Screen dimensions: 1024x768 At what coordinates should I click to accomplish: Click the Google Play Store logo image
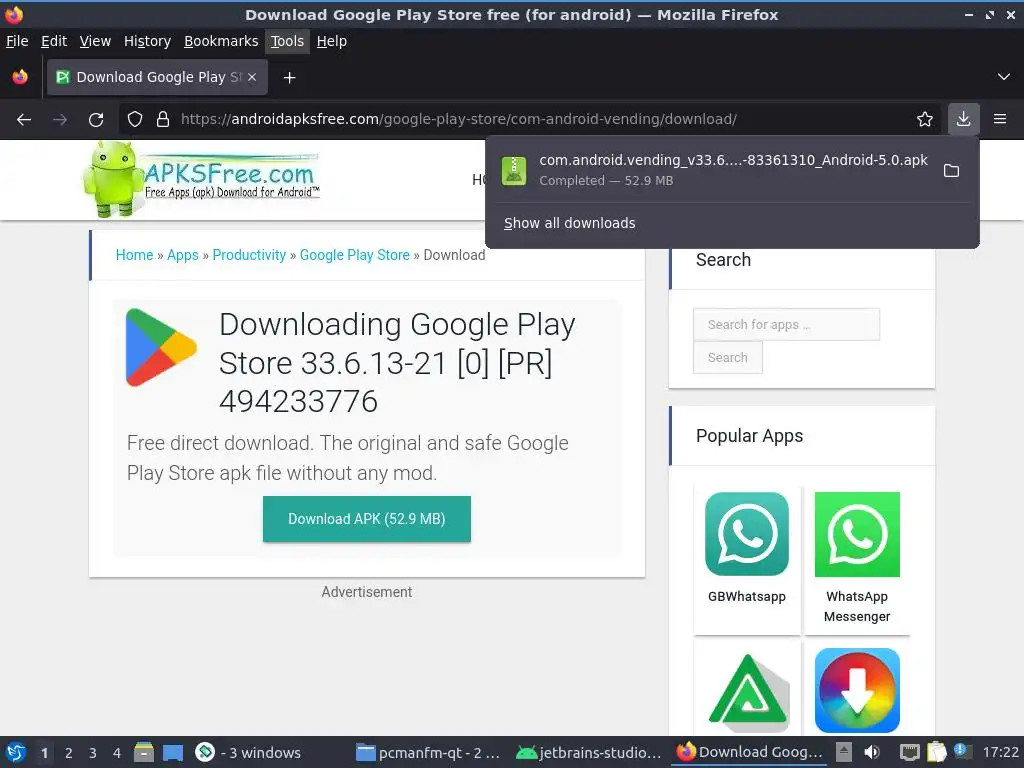click(161, 347)
